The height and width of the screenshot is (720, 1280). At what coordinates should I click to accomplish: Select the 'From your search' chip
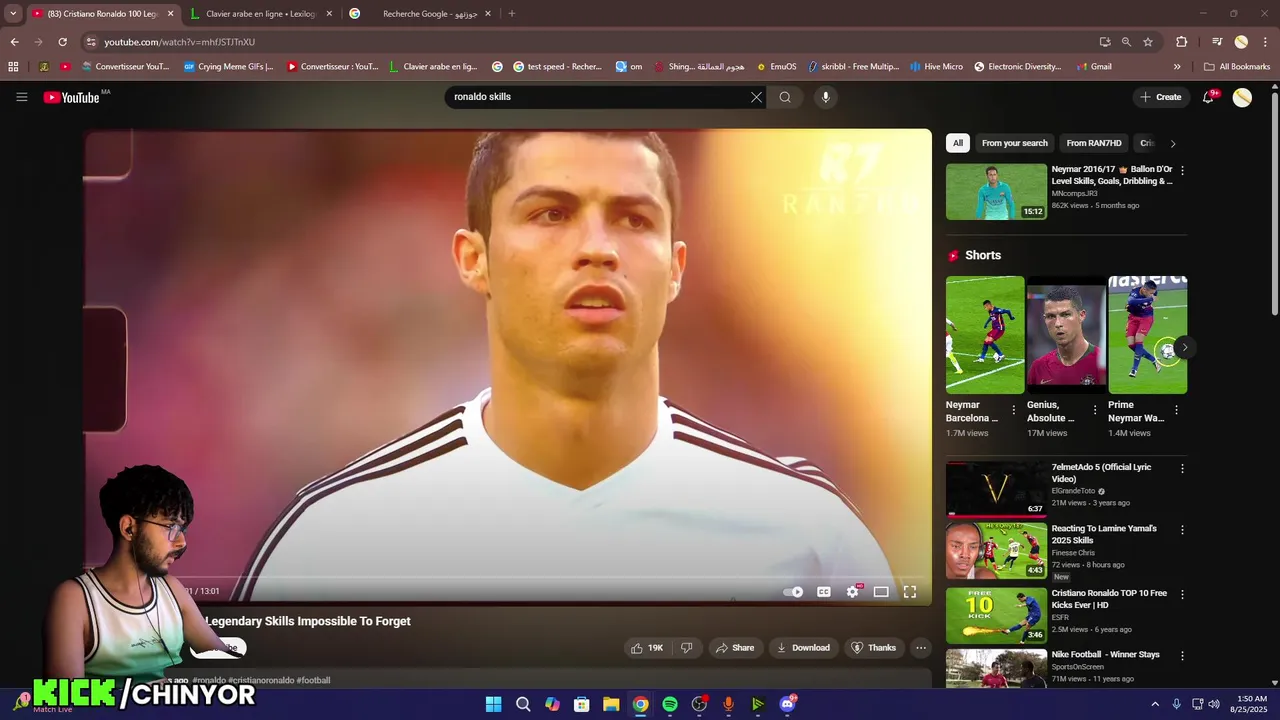tap(1015, 143)
